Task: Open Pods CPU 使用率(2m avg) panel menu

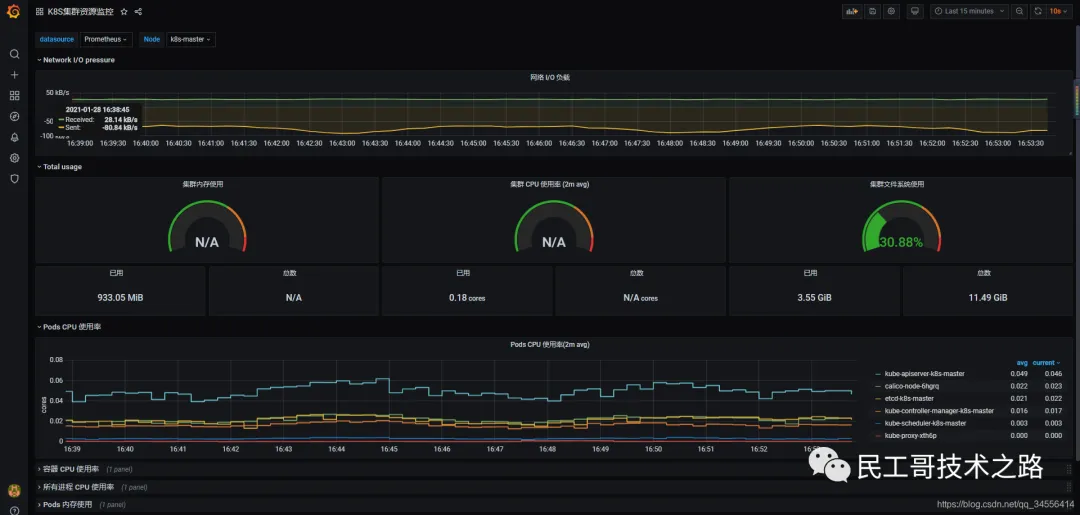Action: point(550,344)
